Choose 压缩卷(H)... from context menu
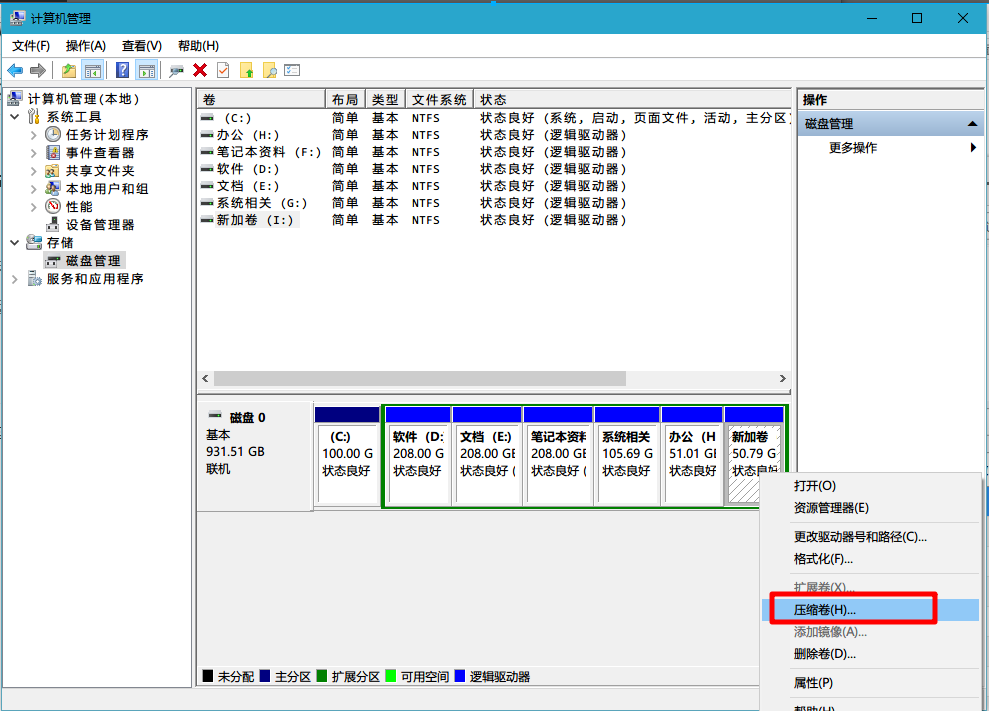Image resolution: width=989 pixels, height=711 pixels. 825,609
